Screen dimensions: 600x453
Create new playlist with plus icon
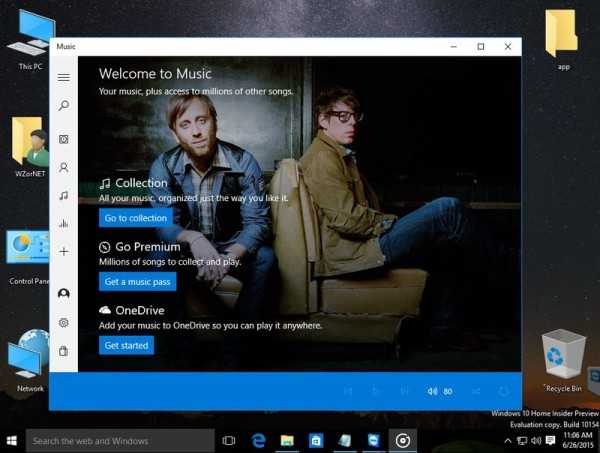[64, 251]
